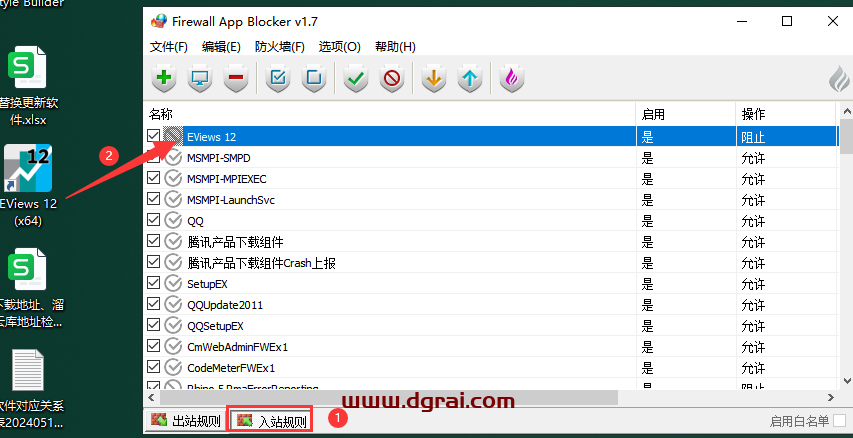Click the vertical scrollbar up arrow
This screenshot has width=853, height=438.
pos(846,110)
